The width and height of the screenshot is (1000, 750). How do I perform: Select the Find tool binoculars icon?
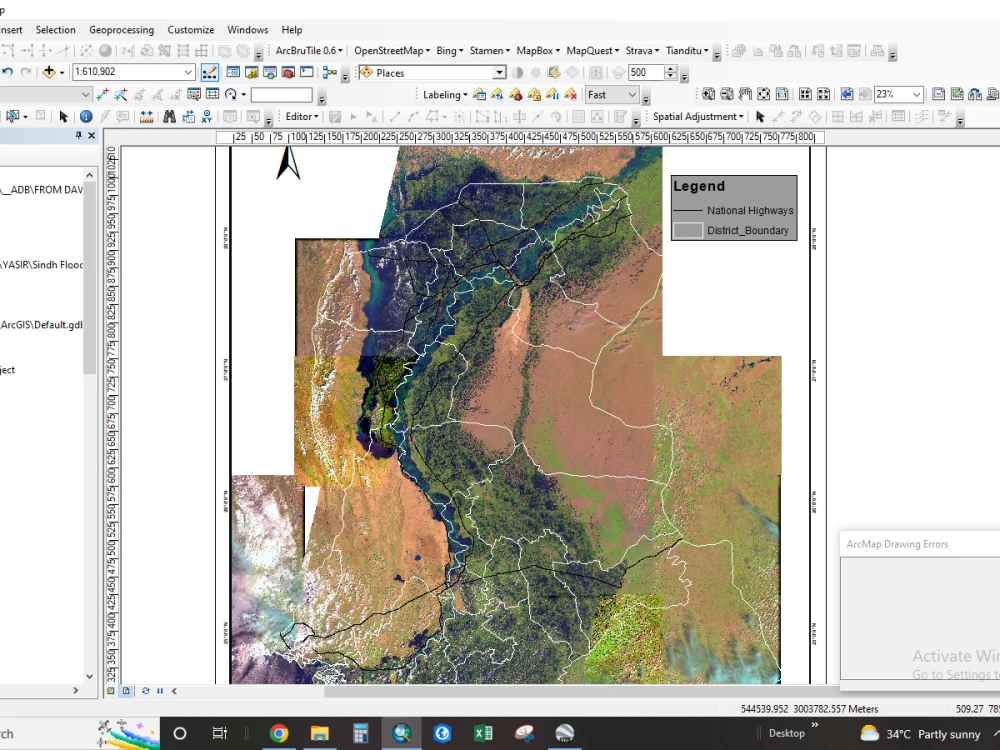point(168,116)
